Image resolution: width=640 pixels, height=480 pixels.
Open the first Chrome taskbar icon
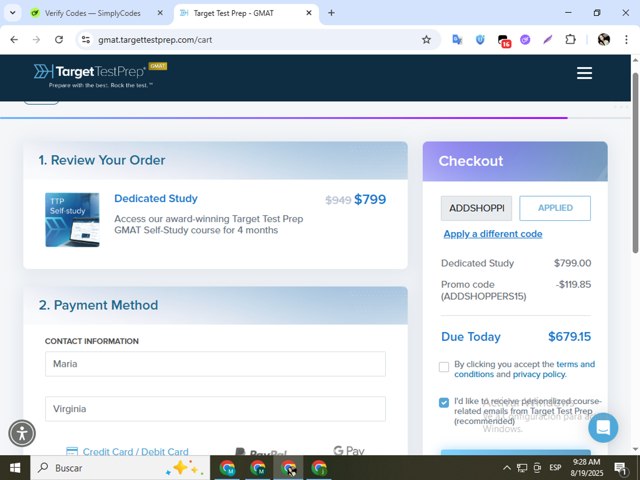(227, 468)
